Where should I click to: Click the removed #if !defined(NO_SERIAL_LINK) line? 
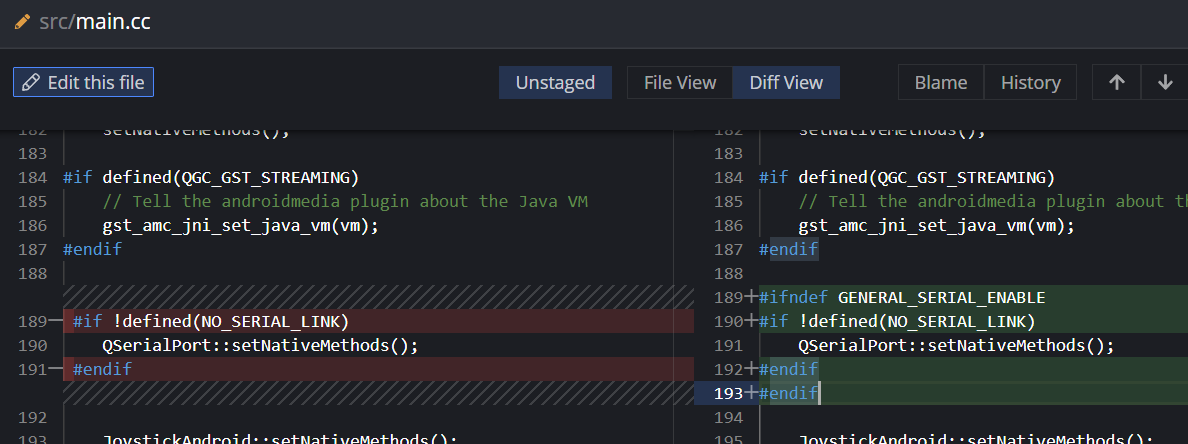click(x=211, y=321)
